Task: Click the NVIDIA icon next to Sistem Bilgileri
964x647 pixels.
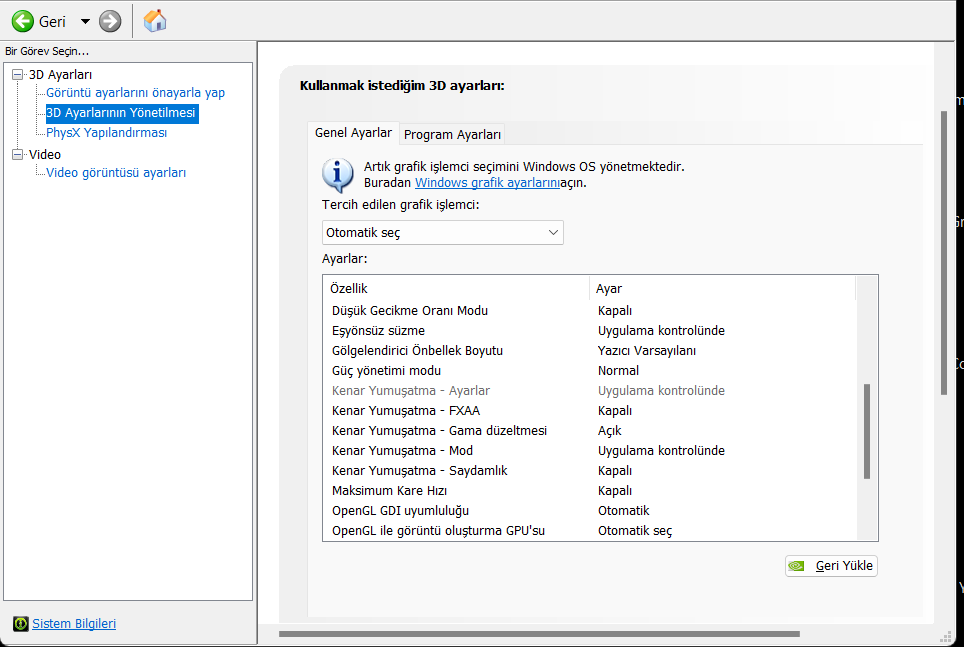Action: (20, 624)
